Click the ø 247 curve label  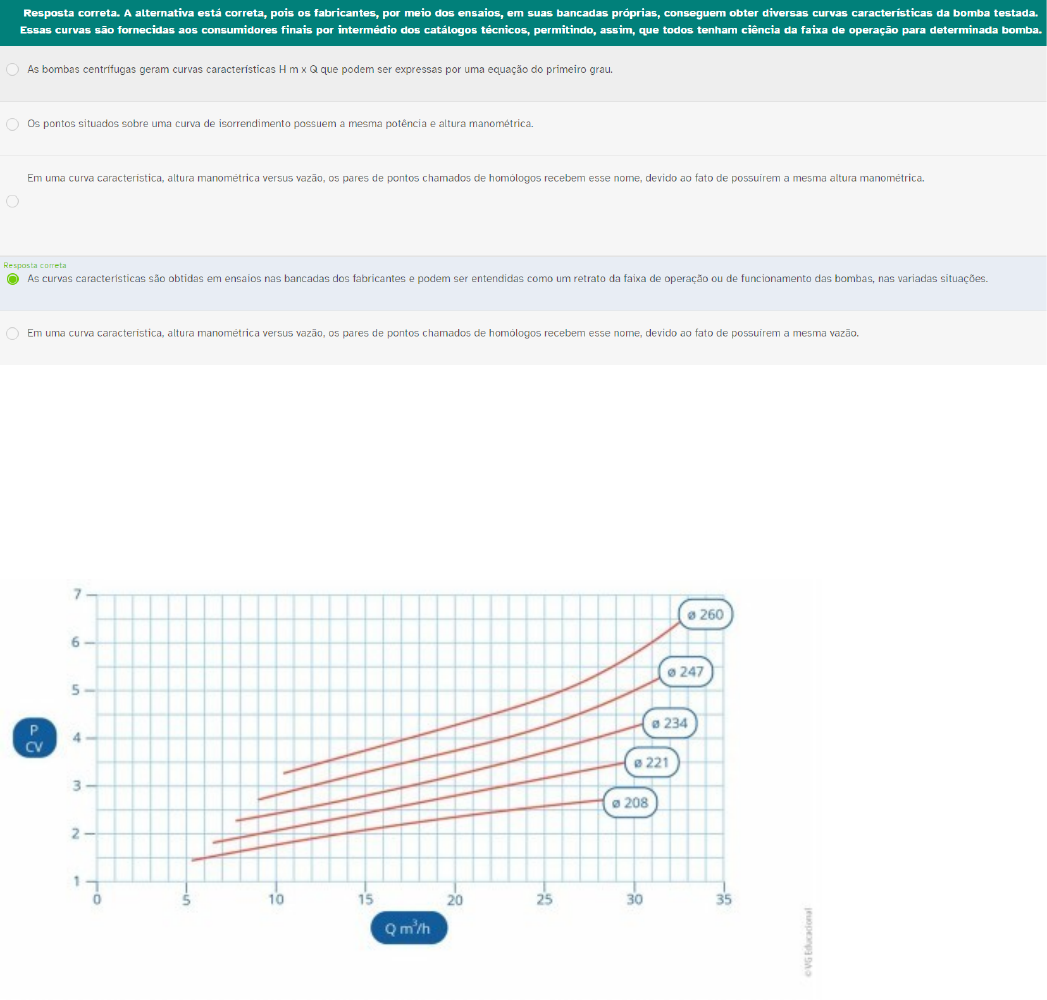click(686, 672)
